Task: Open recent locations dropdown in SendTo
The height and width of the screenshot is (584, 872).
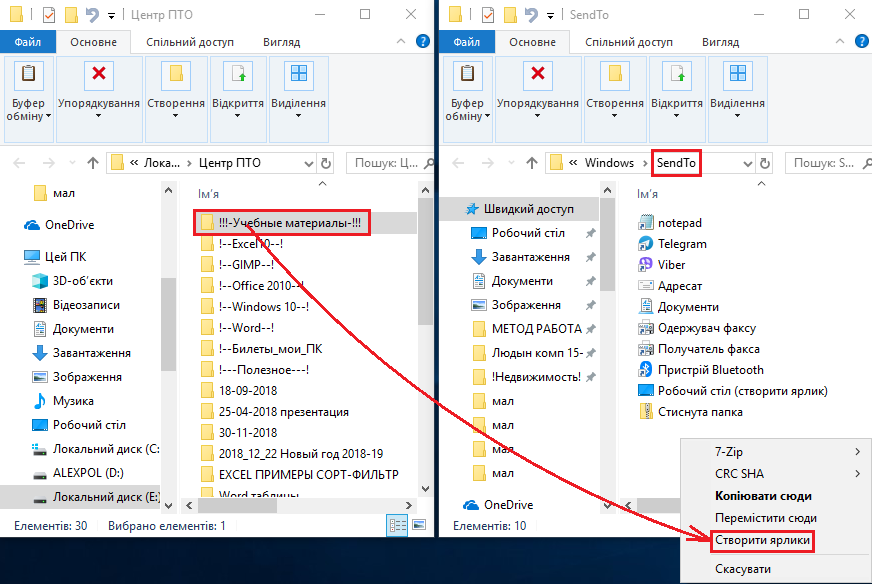Action: [511, 164]
